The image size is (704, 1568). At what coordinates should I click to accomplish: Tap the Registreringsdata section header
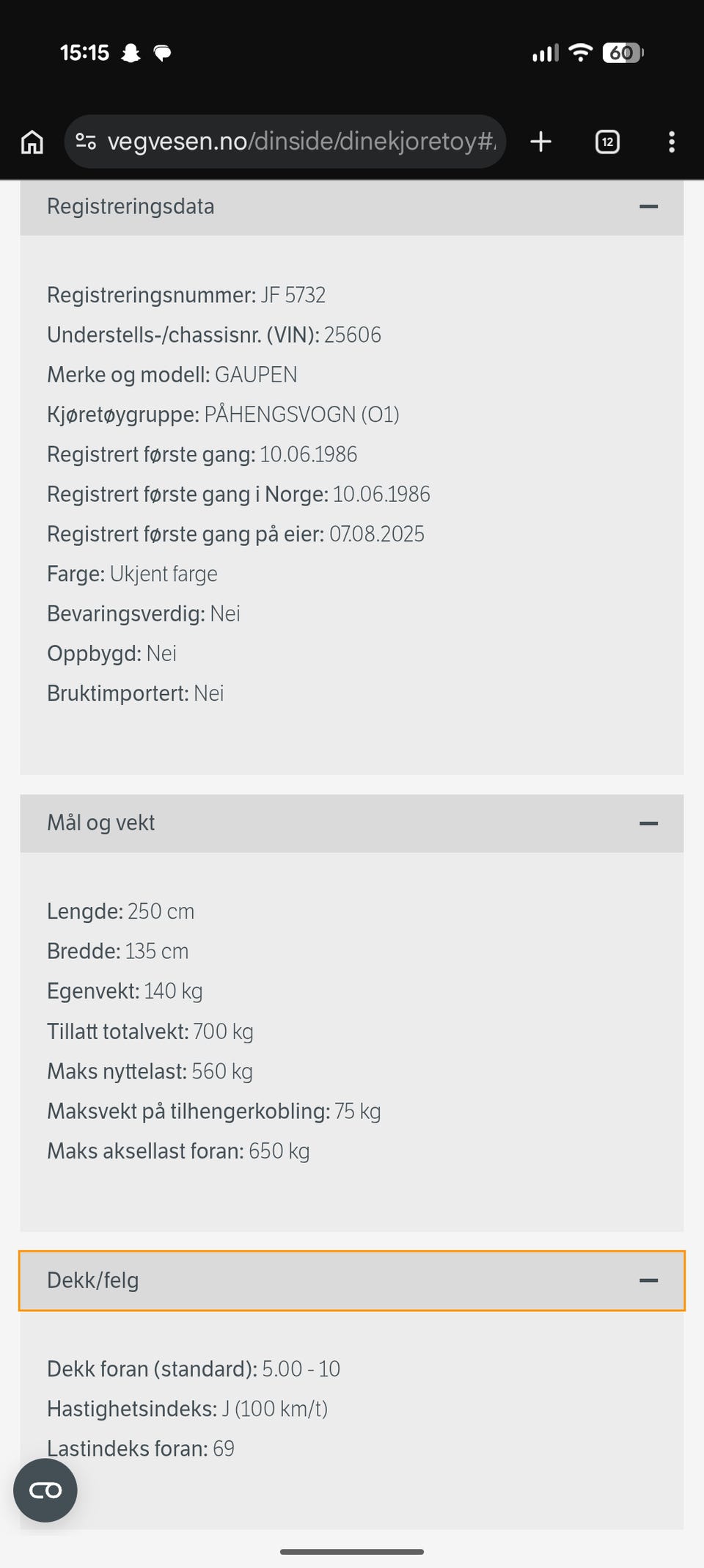point(352,208)
